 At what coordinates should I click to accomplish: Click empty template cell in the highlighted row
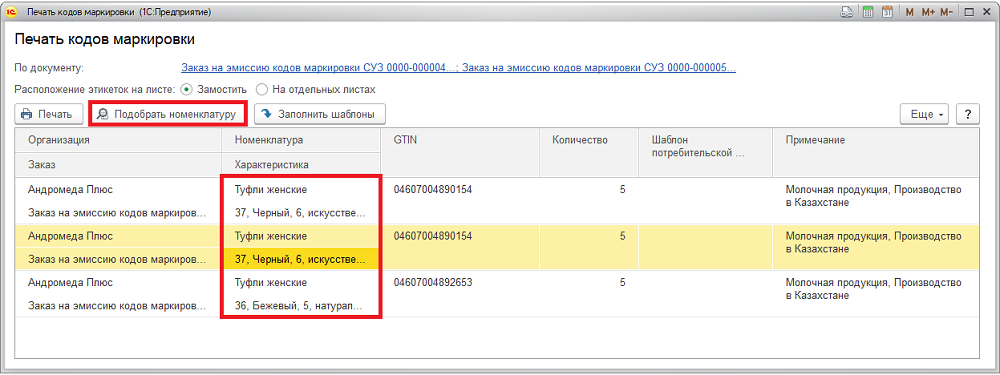705,247
